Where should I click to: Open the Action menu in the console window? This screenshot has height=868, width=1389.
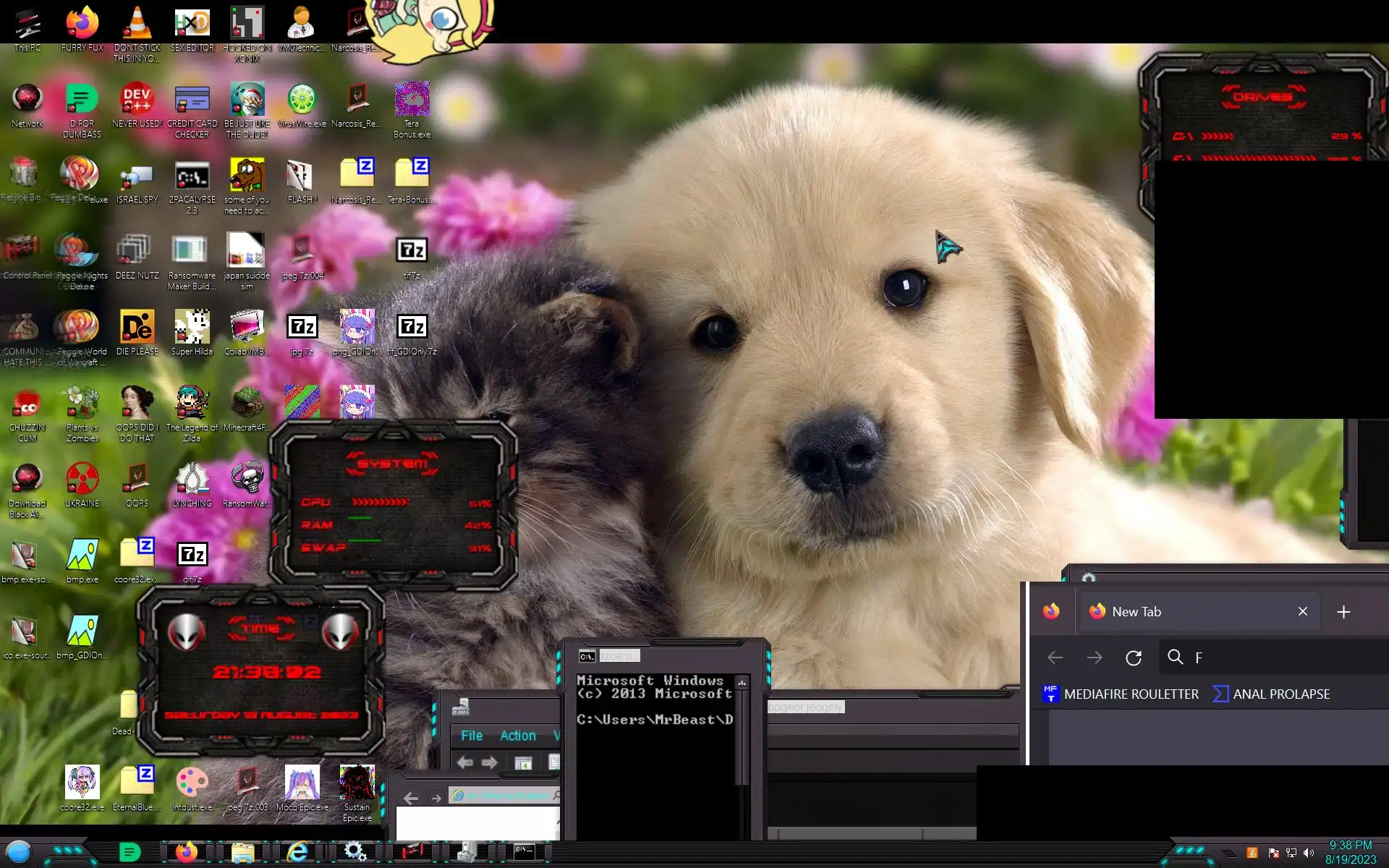click(x=518, y=736)
